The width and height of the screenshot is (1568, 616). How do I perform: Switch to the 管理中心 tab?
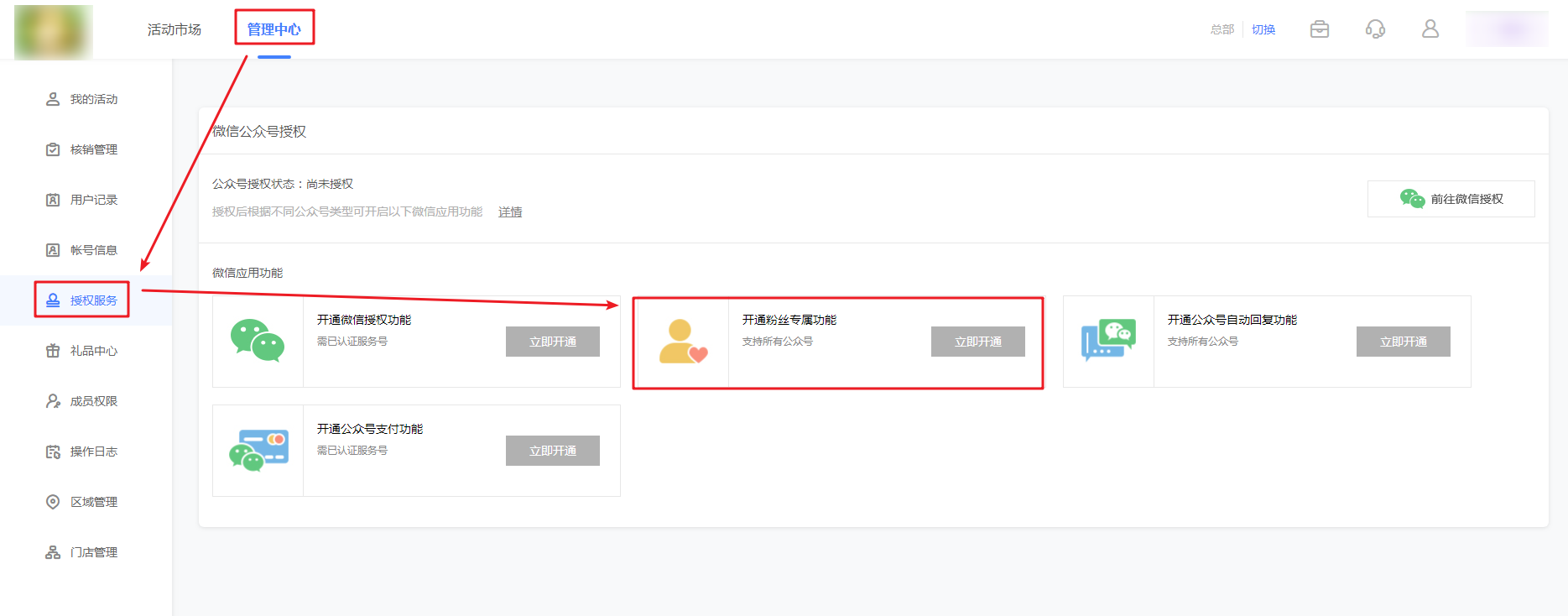tap(273, 29)
